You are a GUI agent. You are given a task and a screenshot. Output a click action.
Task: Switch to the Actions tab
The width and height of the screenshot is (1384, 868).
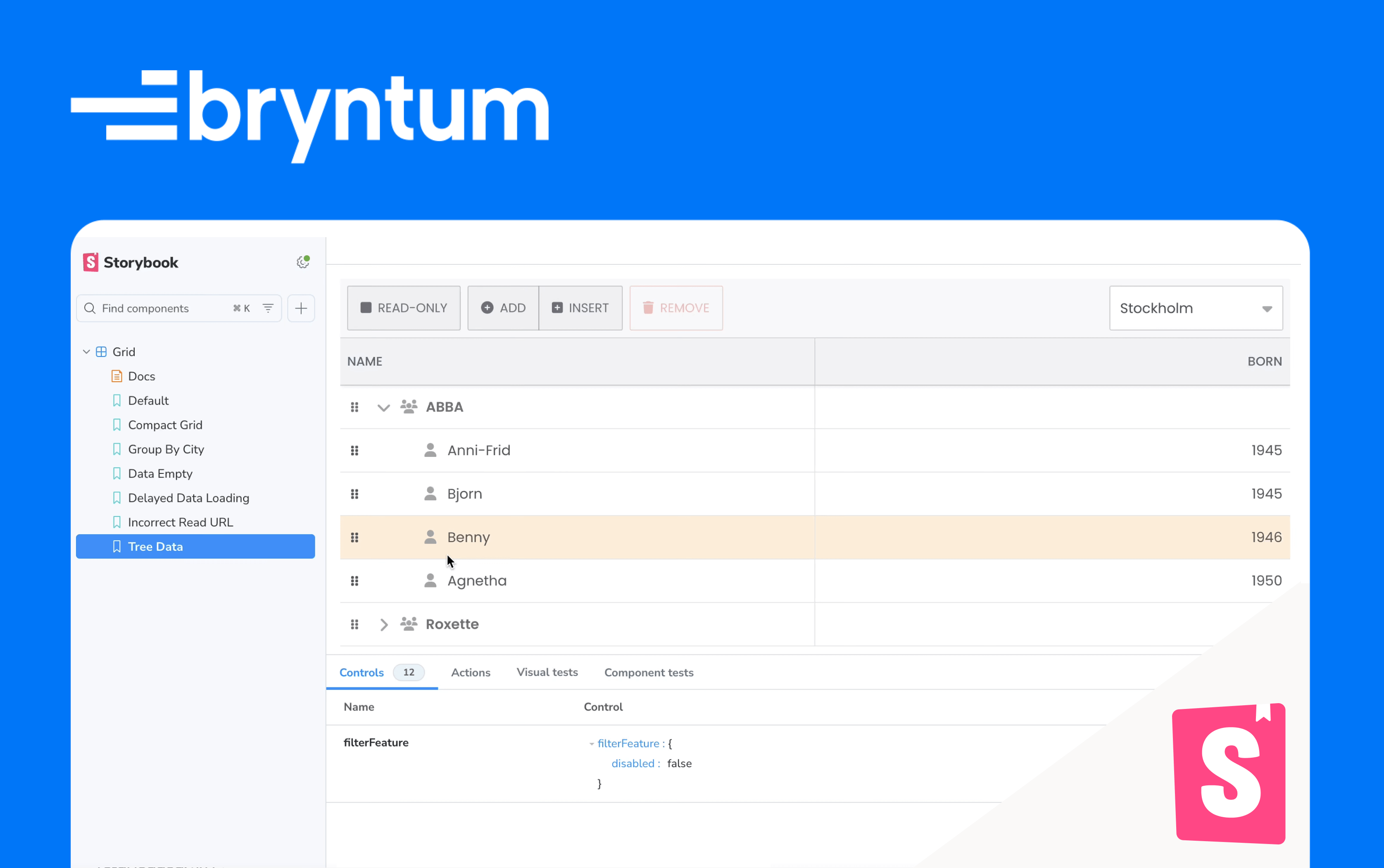pos(471,672)
